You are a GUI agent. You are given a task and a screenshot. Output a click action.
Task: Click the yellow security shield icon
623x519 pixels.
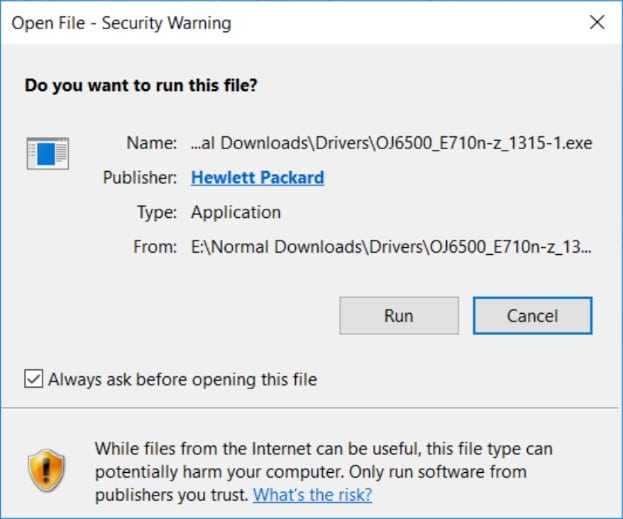[x=46, y=471]
